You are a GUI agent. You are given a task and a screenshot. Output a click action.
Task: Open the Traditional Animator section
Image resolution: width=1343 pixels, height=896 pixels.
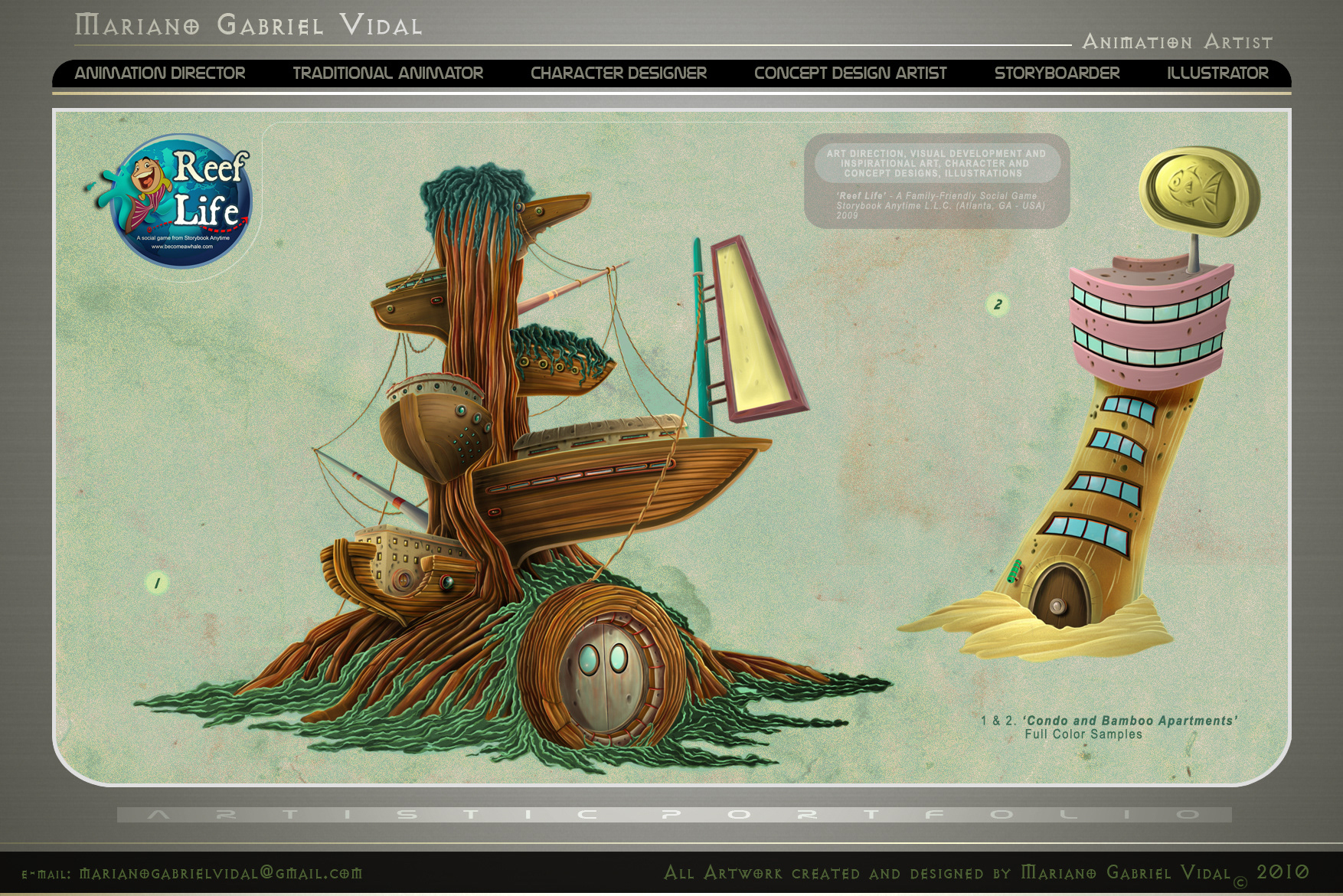click(x=388, y=74)
